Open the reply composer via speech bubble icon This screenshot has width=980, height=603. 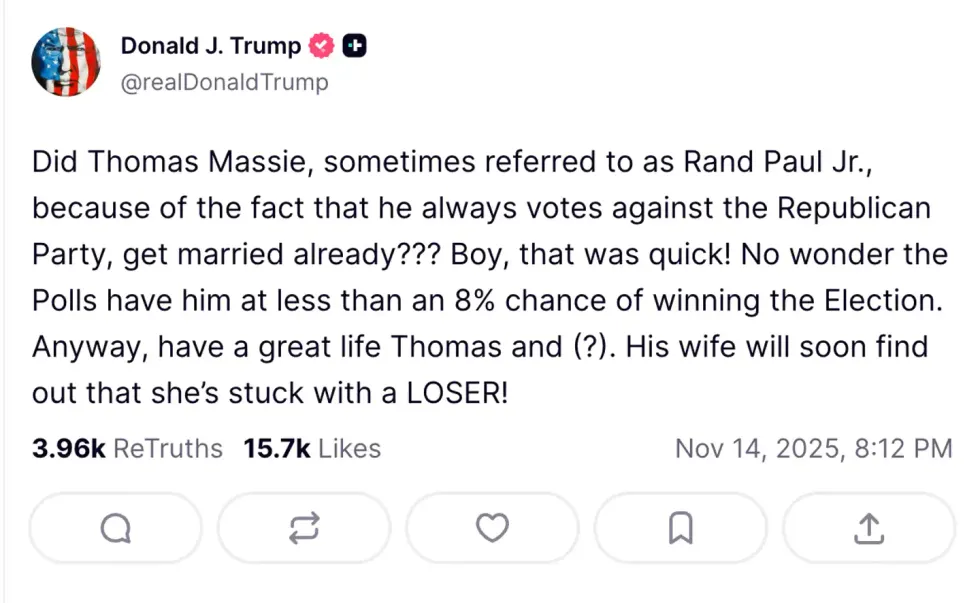tap(115, 528)
